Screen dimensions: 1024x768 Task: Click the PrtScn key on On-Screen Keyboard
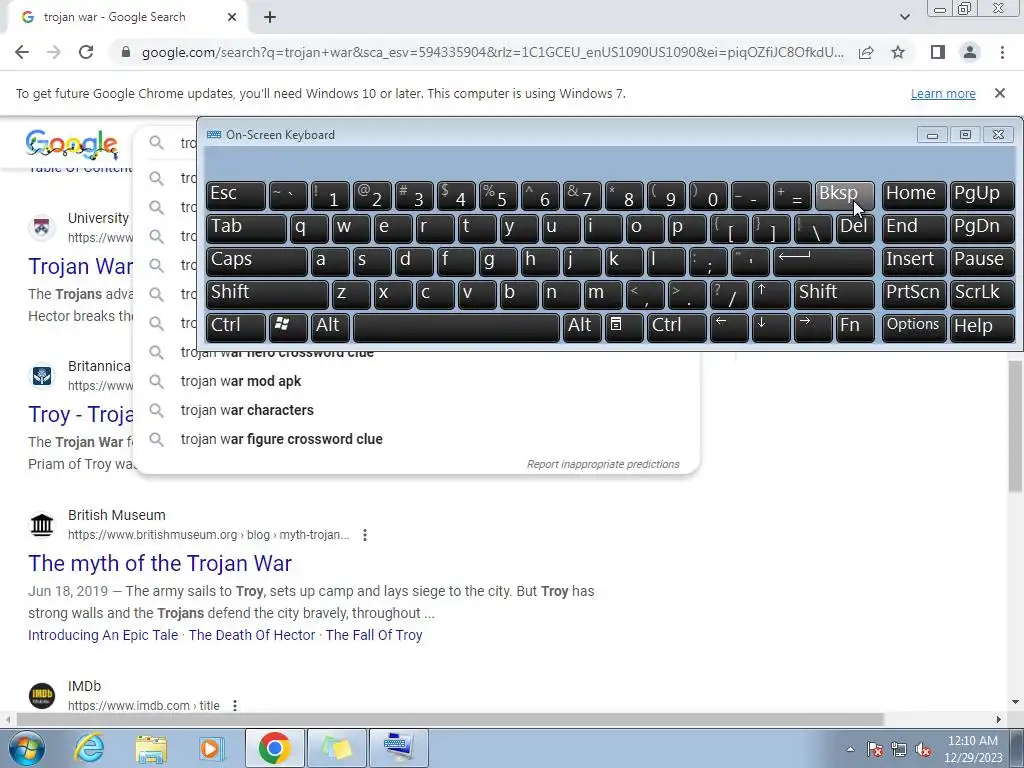pos(914,294)
